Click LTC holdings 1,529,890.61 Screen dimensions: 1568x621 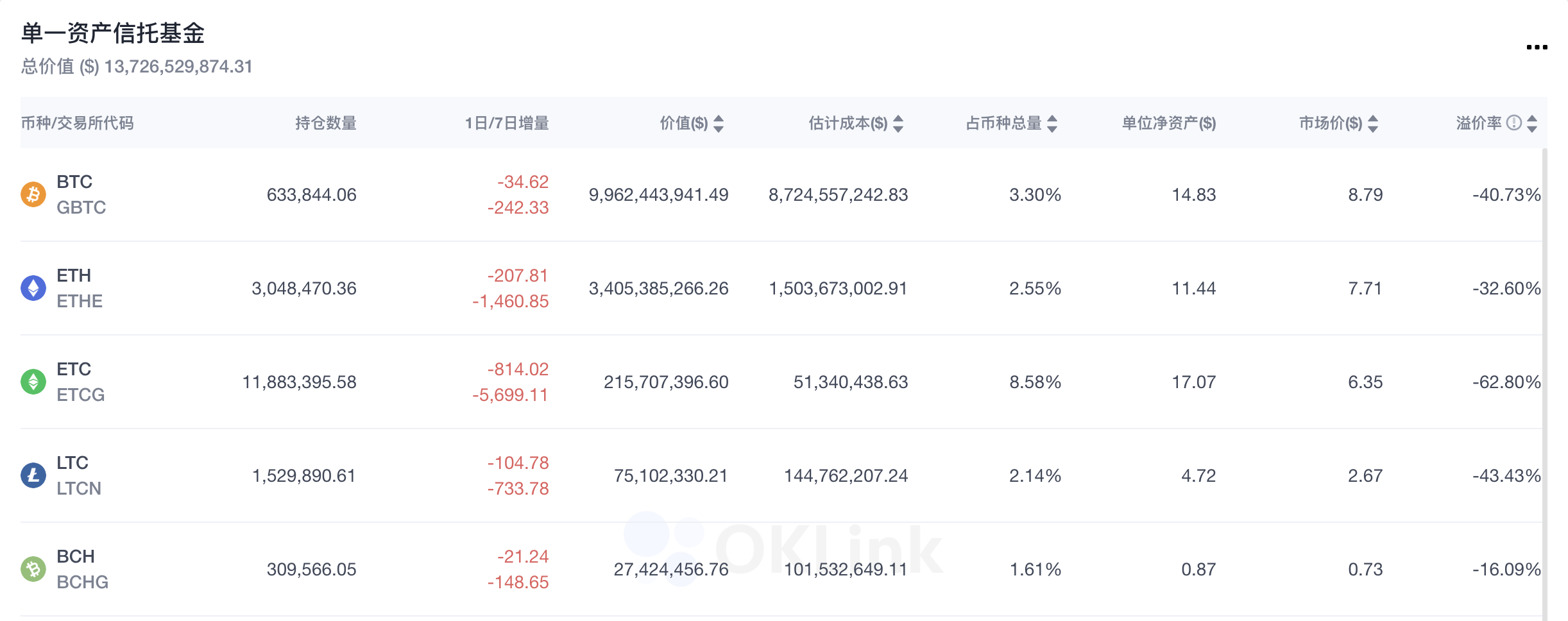pos(304,475)
